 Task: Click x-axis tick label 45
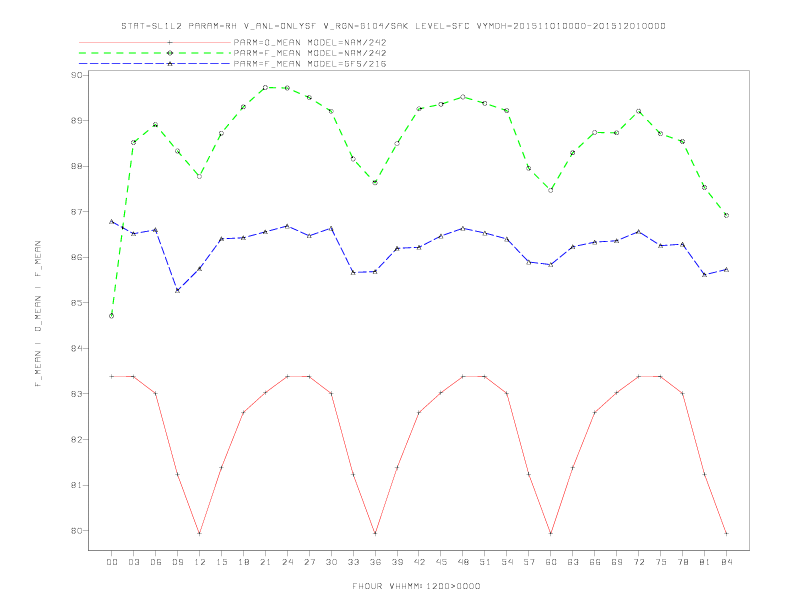point(441,562)
